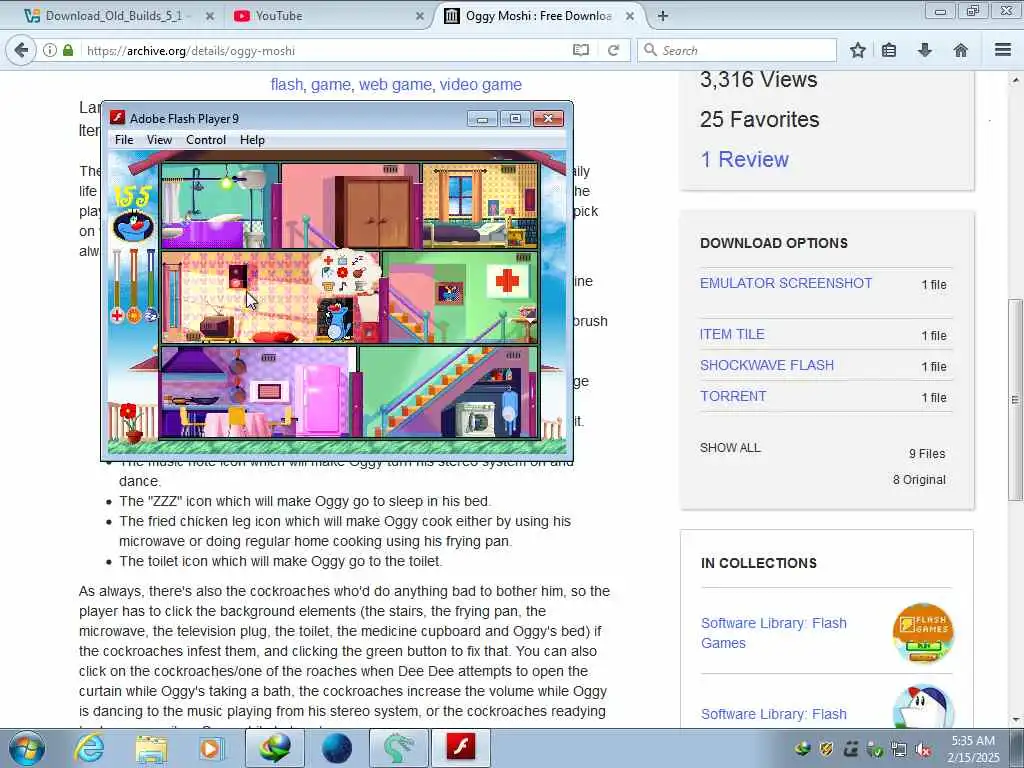This screenshot has width=1024, height=768.
Task: Open the 'video game' topic link
Action: click(x=481, y=84)
